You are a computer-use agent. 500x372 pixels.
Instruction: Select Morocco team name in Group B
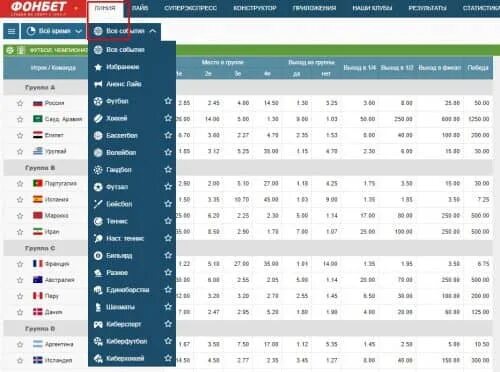56,216
